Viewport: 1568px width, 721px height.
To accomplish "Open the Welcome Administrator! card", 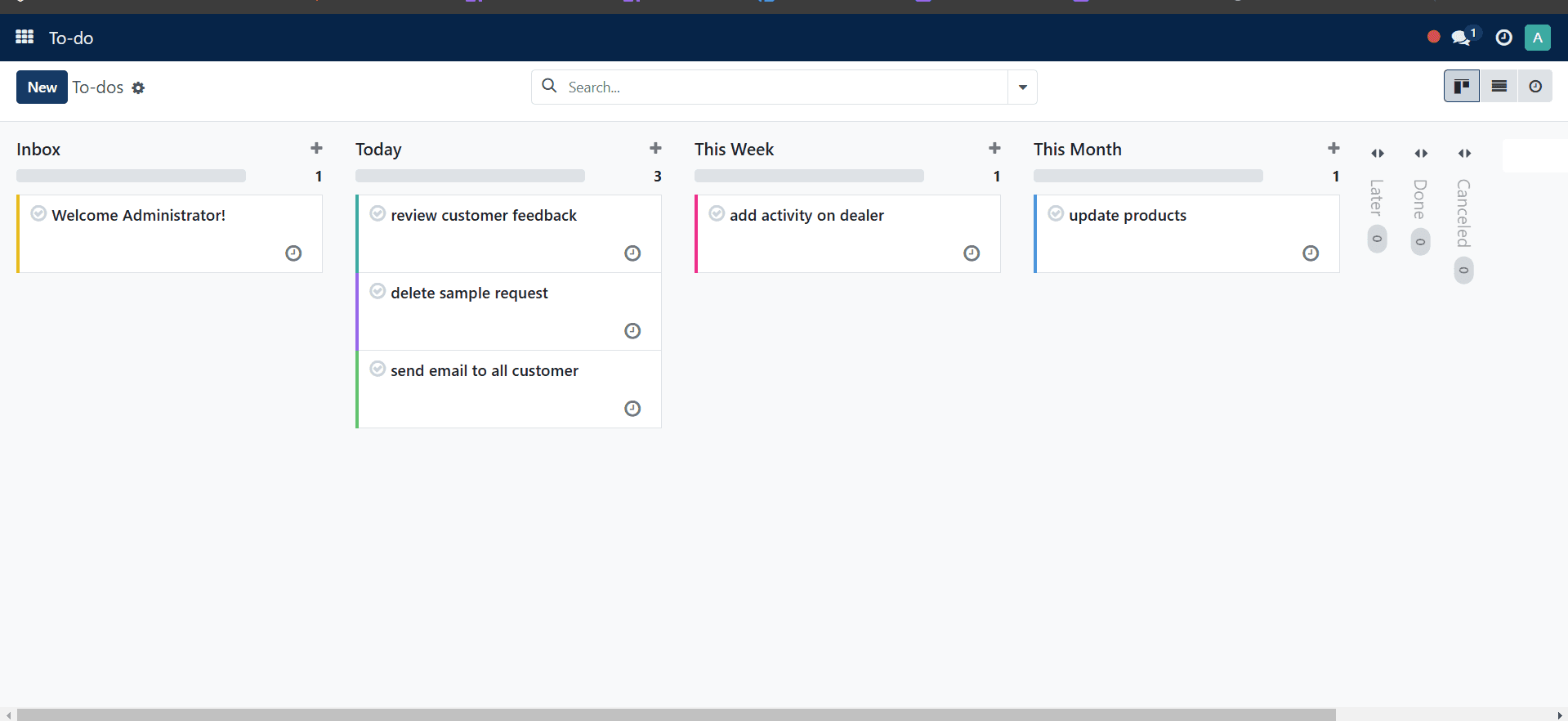I will [170, 234].
